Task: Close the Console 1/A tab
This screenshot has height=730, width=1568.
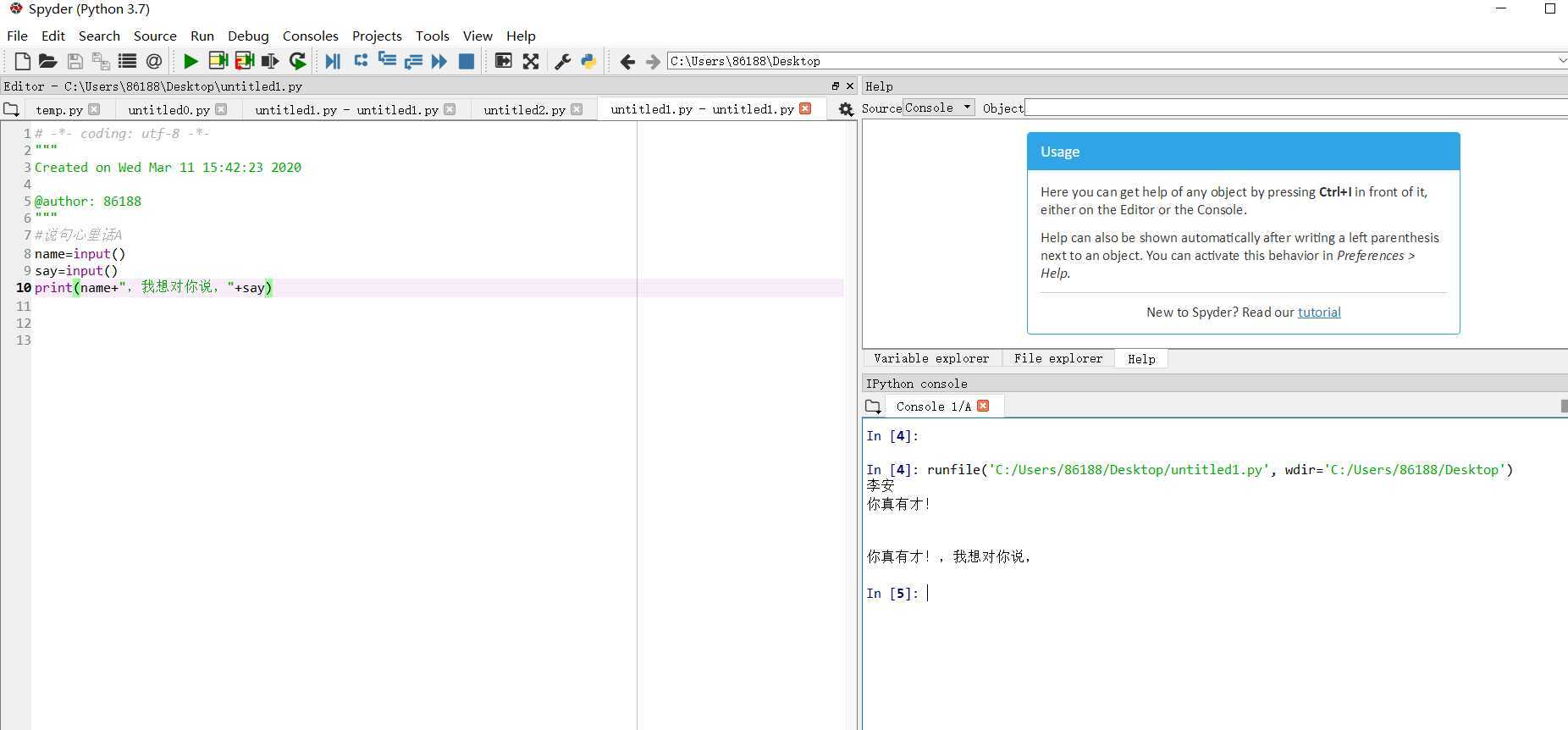Action: point(983,406)
